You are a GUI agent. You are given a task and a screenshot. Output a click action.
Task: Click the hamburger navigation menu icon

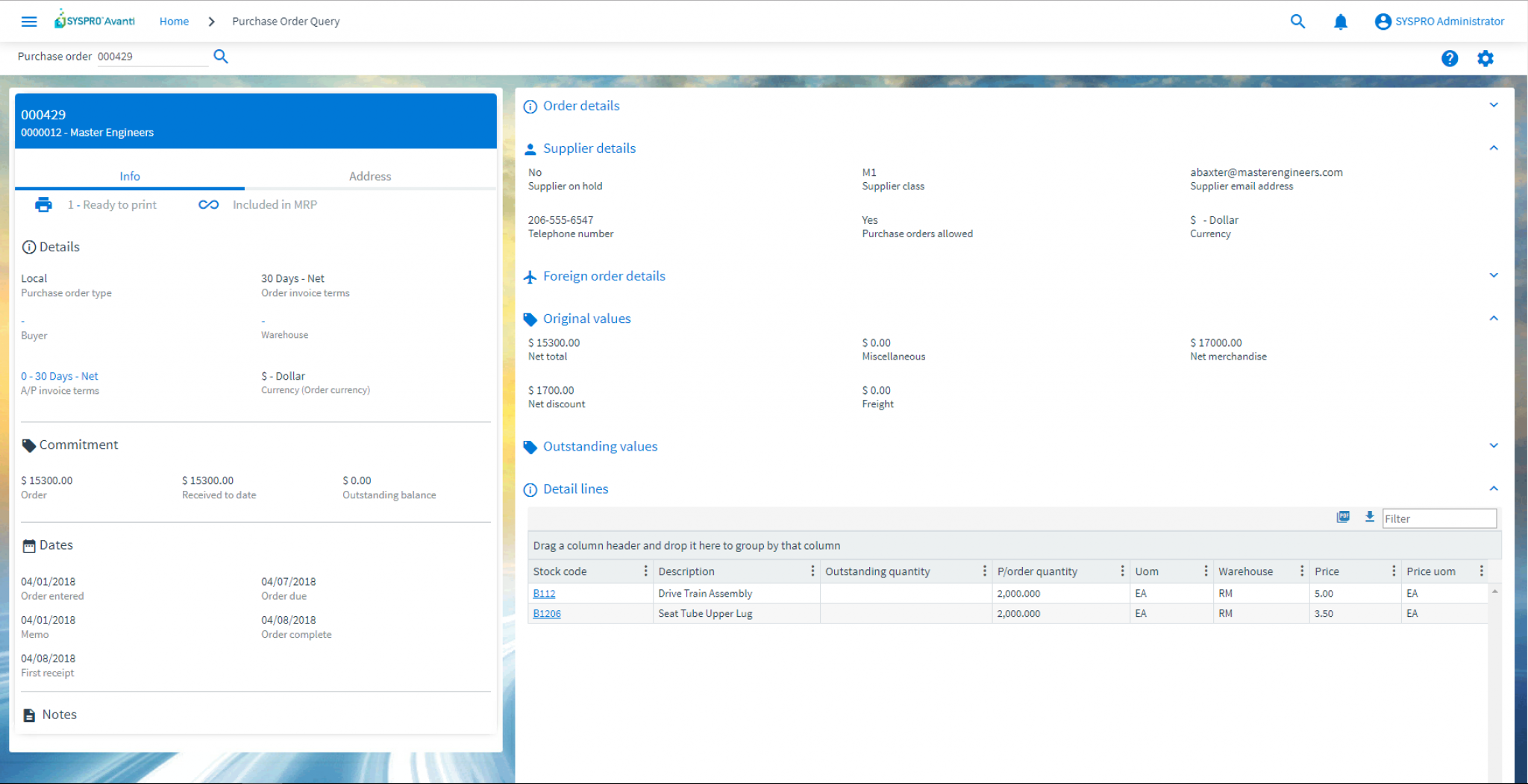(x=28, y=21)
